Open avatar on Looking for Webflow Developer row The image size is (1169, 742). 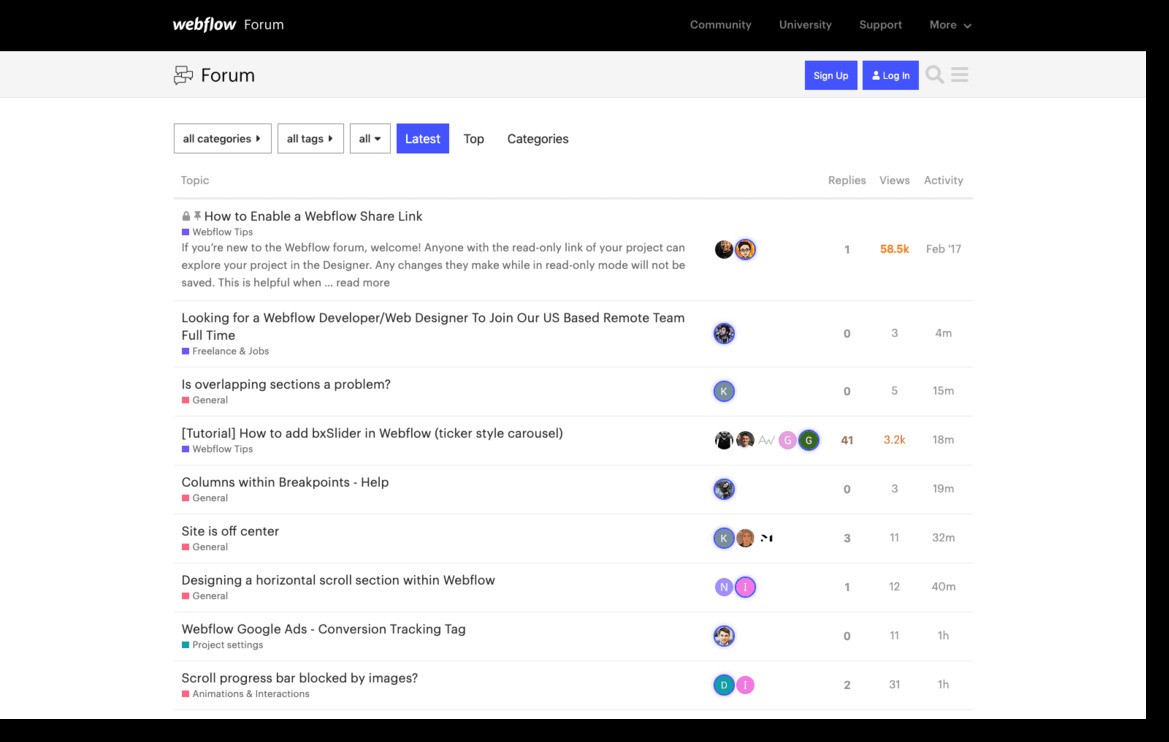[724, 333]
